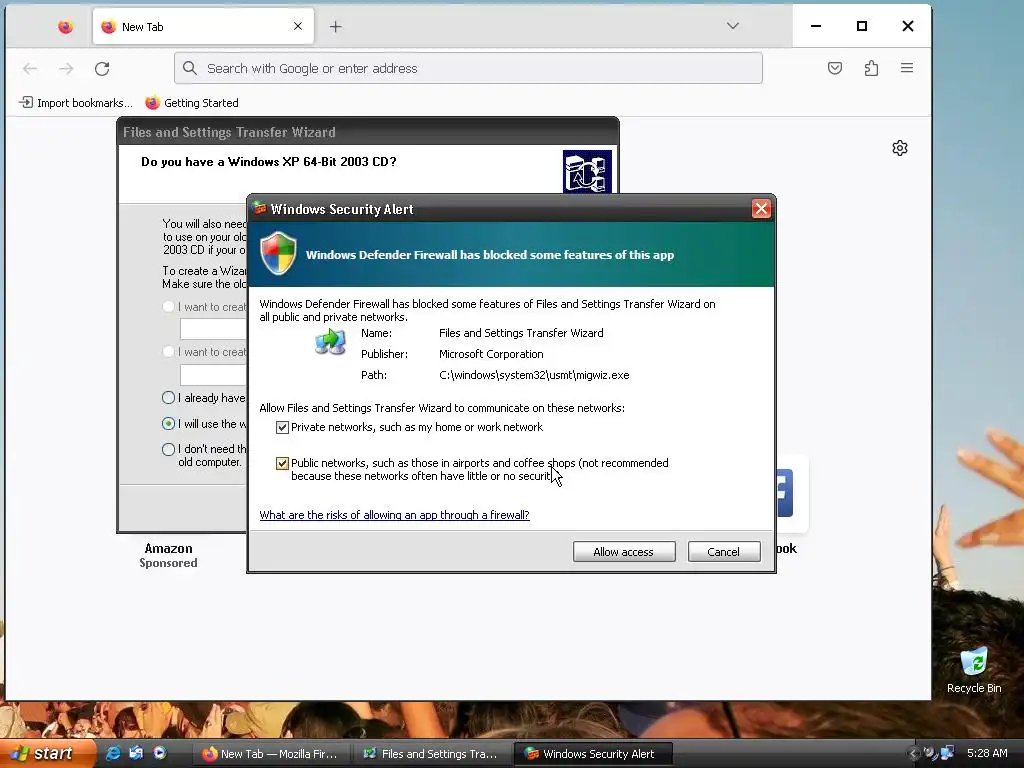Click the Transfer Wizard app icon in alert

pyautogui.click(x=330, y=342)
